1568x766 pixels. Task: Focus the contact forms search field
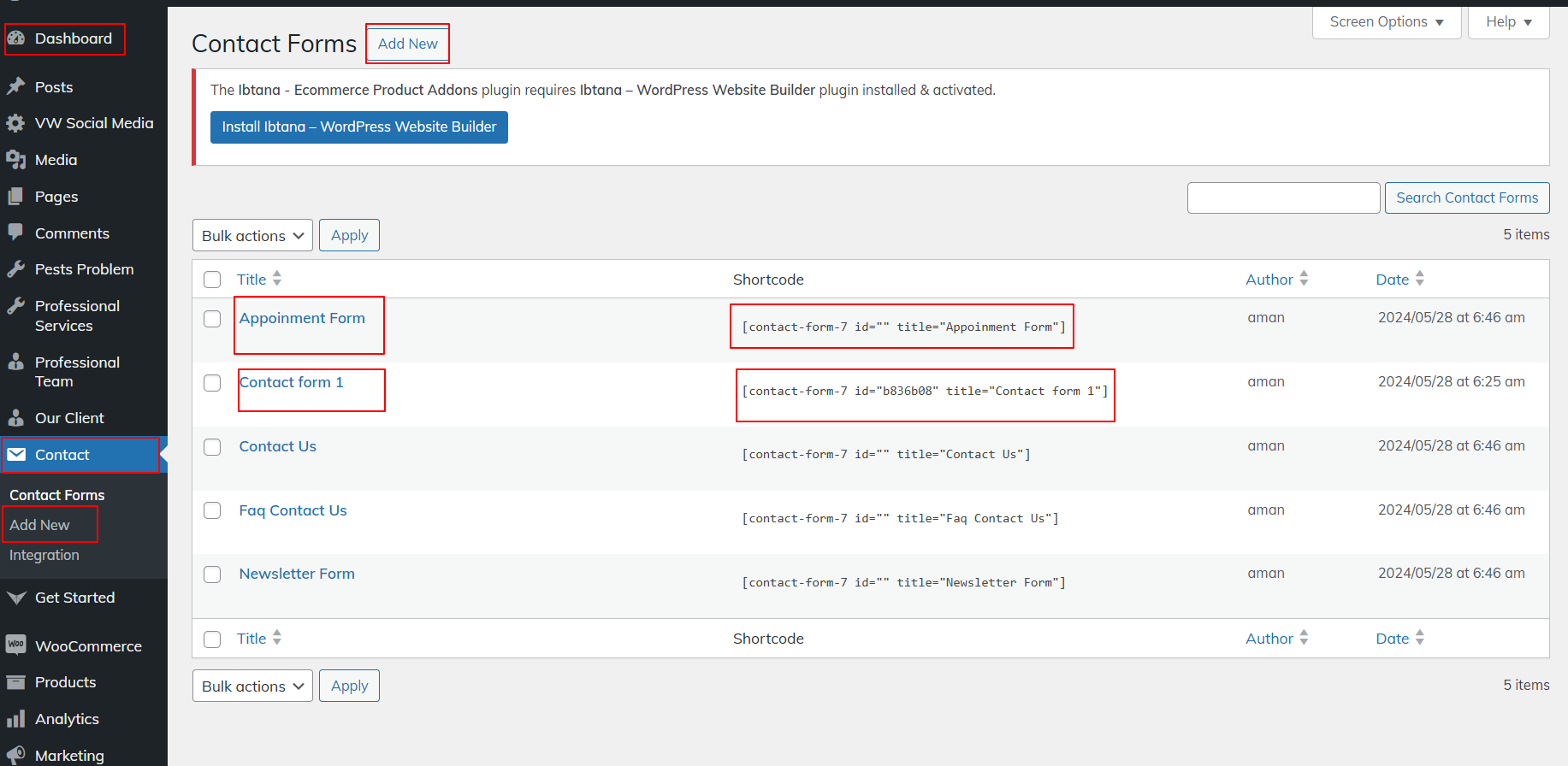pyautogui.click(x=1283, y=197)
